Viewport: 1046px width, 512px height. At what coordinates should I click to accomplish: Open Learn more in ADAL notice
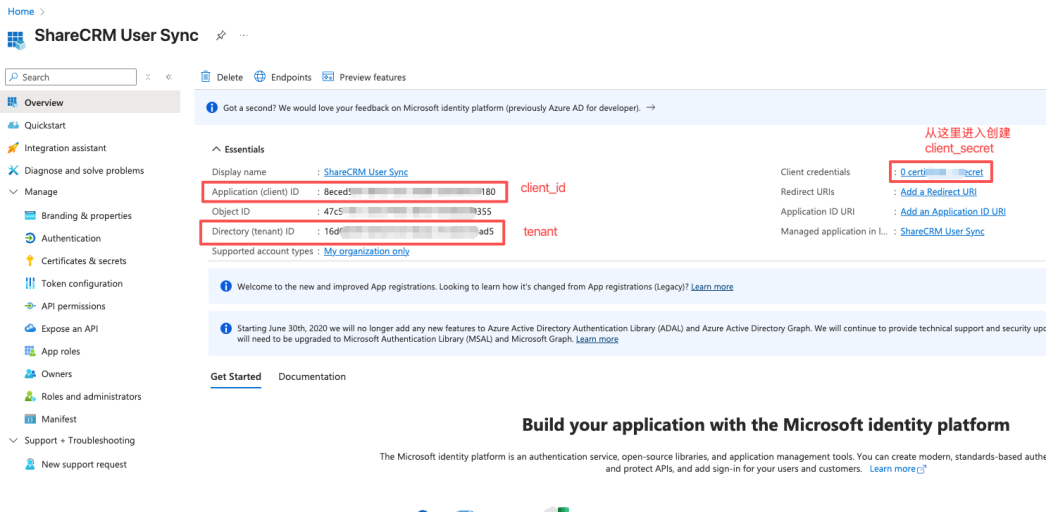coord(597,339)
